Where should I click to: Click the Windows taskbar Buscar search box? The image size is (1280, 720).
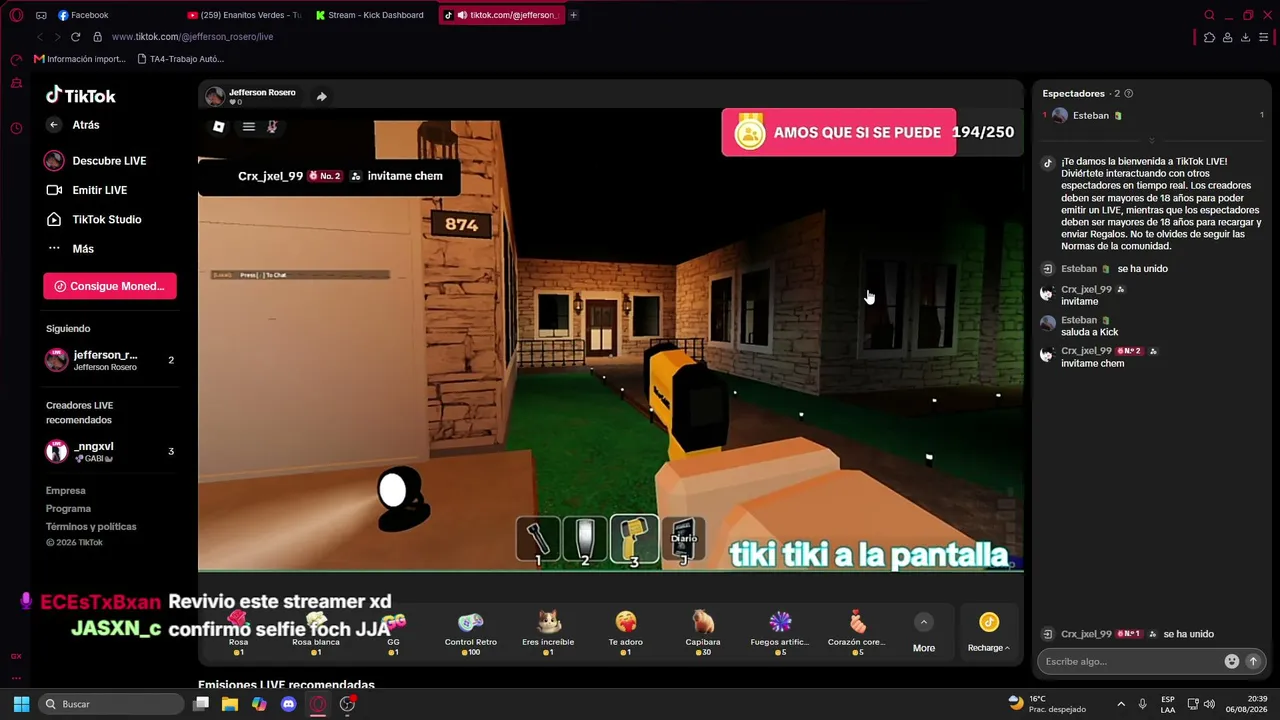111,704
